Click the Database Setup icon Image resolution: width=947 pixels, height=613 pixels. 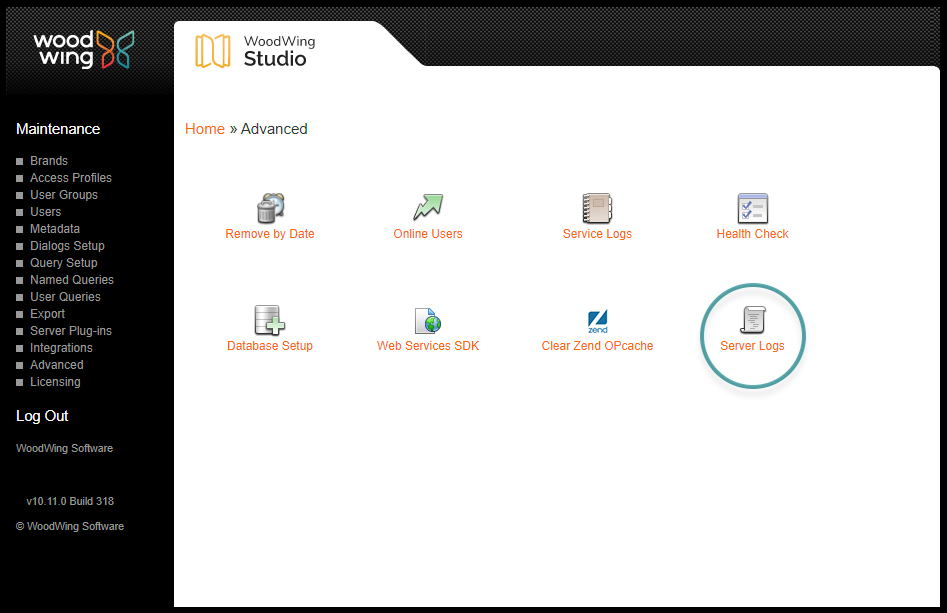point(269,320)
